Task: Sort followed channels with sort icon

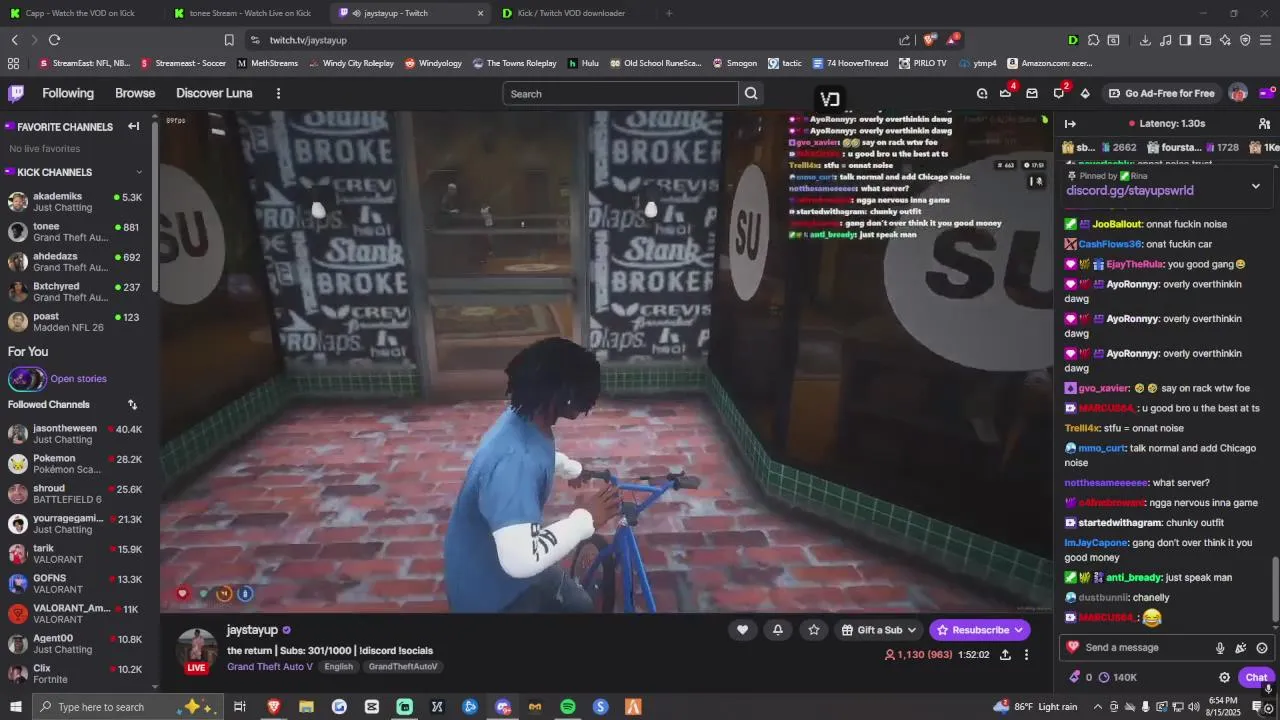Action: 132,404
